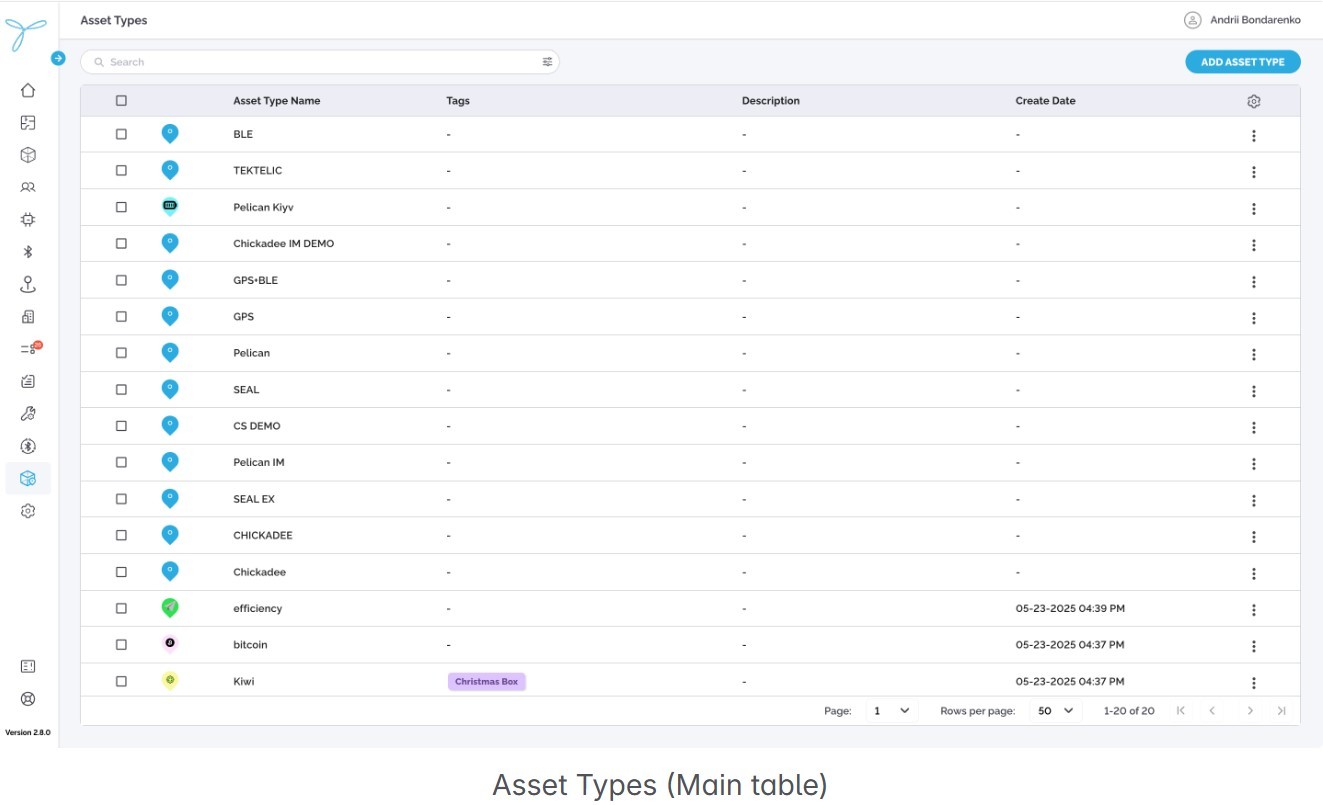Image resolution: width=1323 pixels, height=805 pixels.
Task: Sort by the Asset Type Name column header
Action: [277, 101]
